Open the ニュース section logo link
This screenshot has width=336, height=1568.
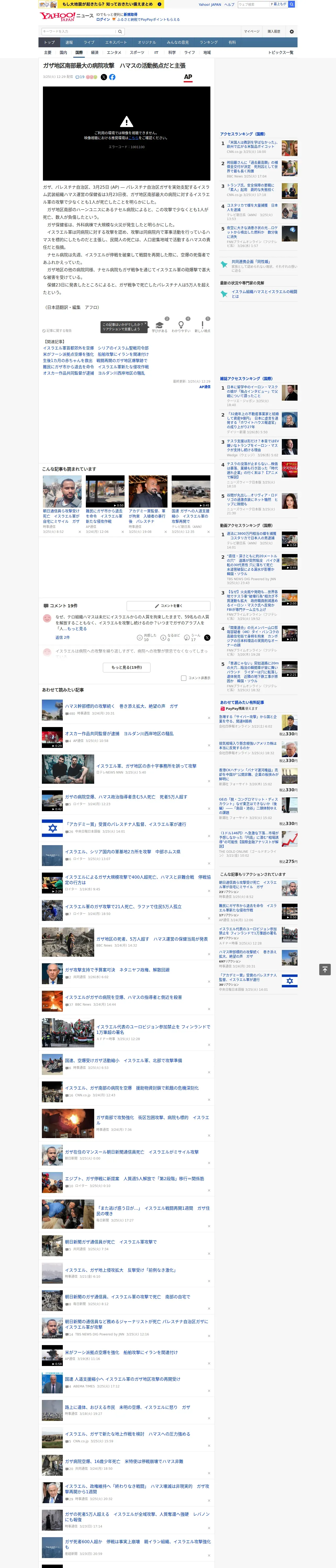tap(85, 16)
